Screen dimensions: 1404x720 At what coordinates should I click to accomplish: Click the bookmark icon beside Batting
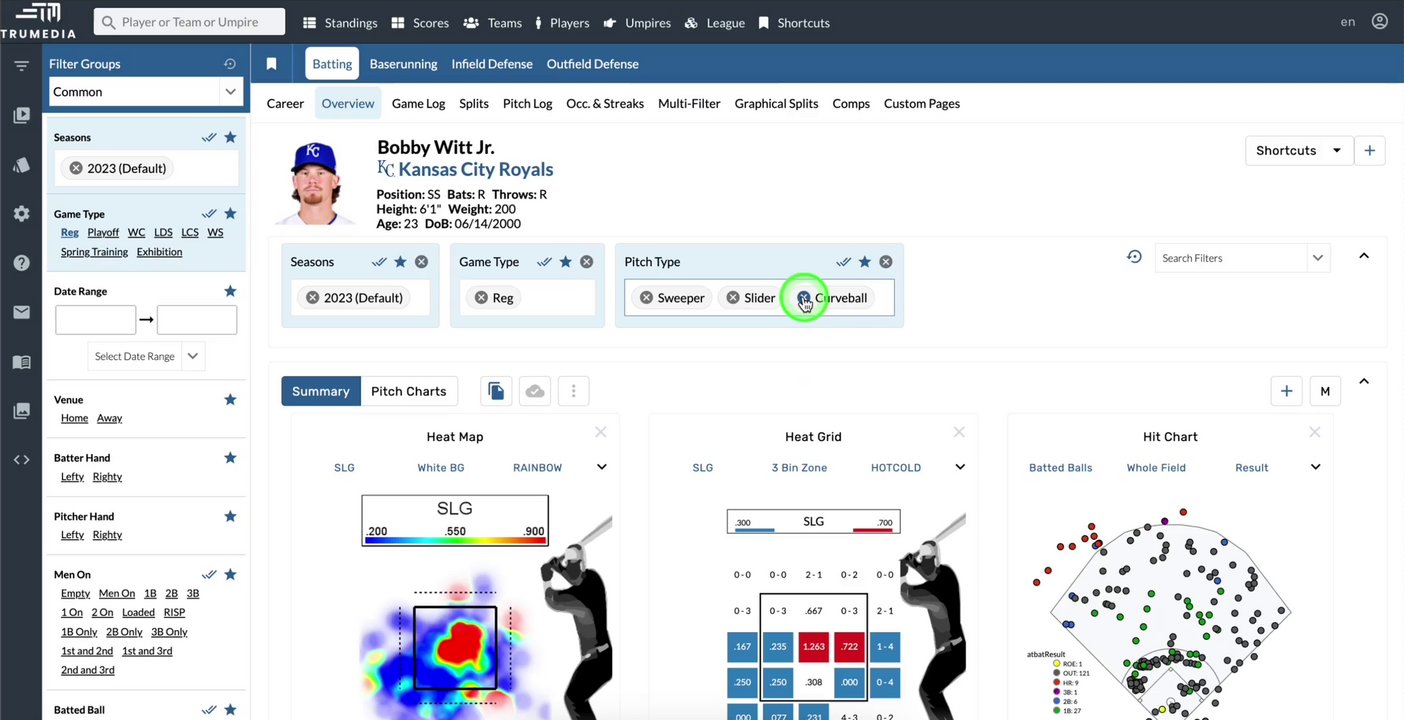point(271,64)
